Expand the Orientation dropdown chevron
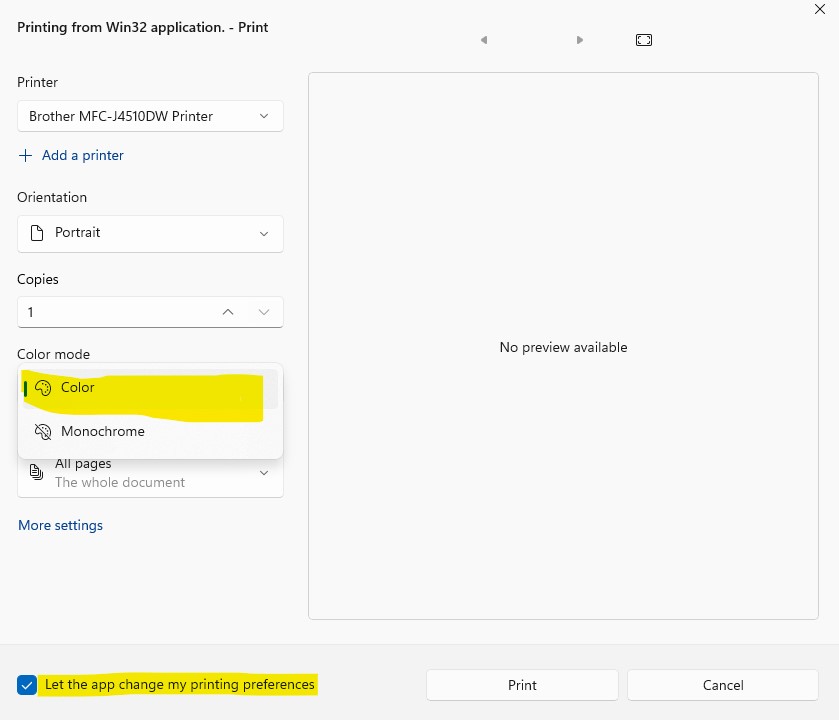 pyautogui.click(x=264, y=234)
